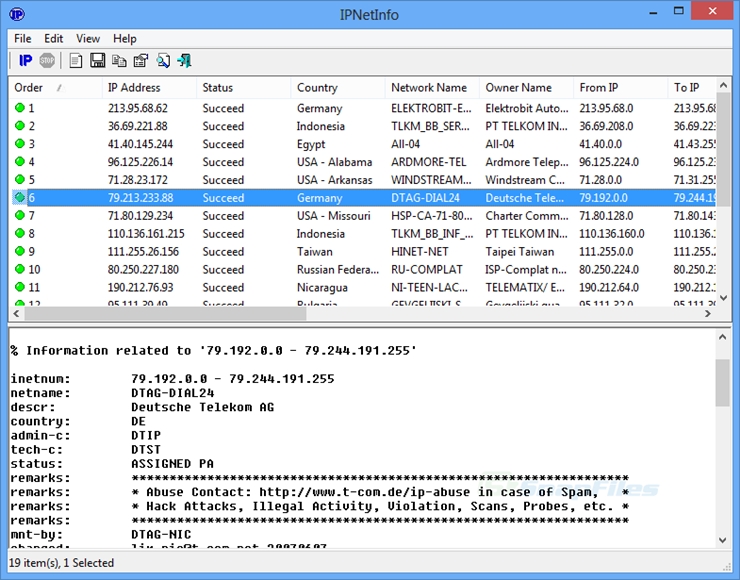Select IP address 71.80.129.234
The height and width of the screenshot is (580, 740).
[x=141, y=216]
